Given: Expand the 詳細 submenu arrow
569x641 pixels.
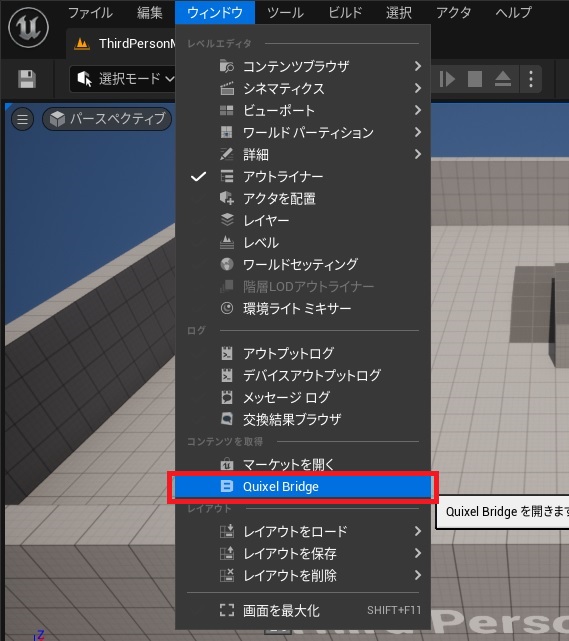Looking at the screenshot, I should coord(417,154).
